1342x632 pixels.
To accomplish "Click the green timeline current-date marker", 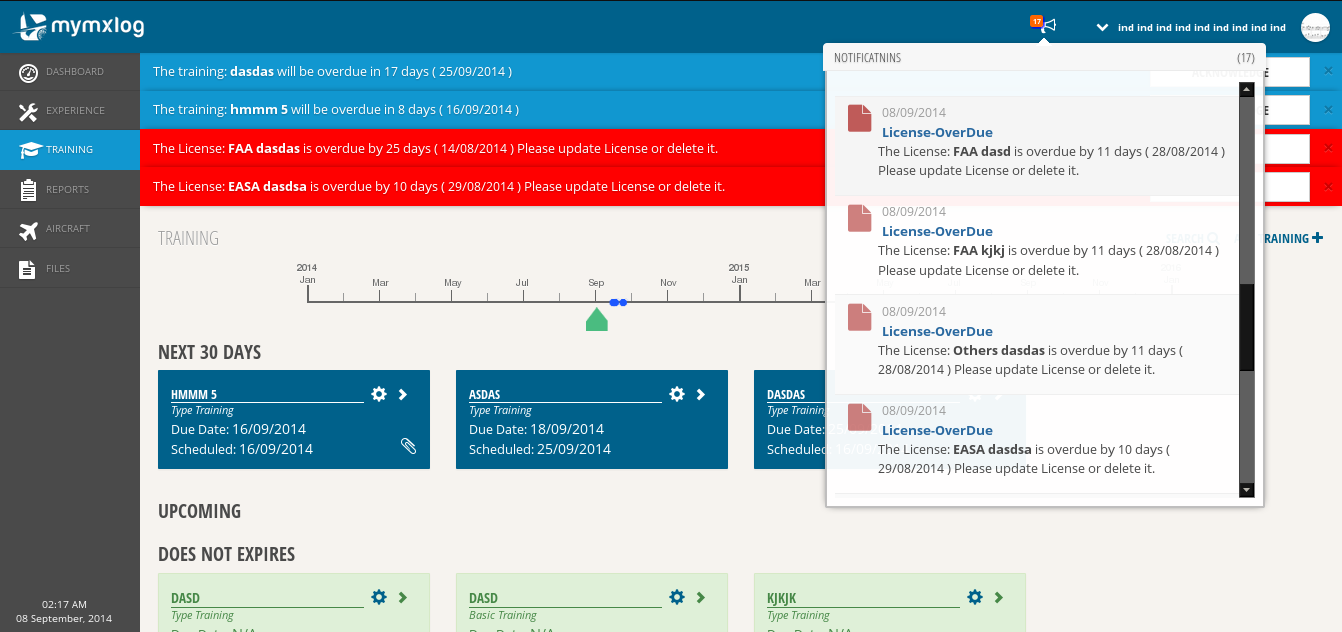I will click(x=596, y=320).
